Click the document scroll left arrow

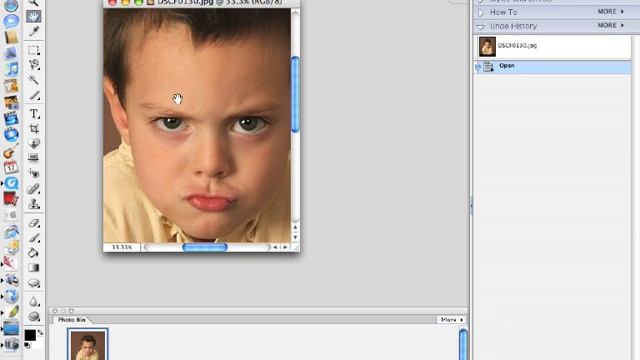[275, 247]
